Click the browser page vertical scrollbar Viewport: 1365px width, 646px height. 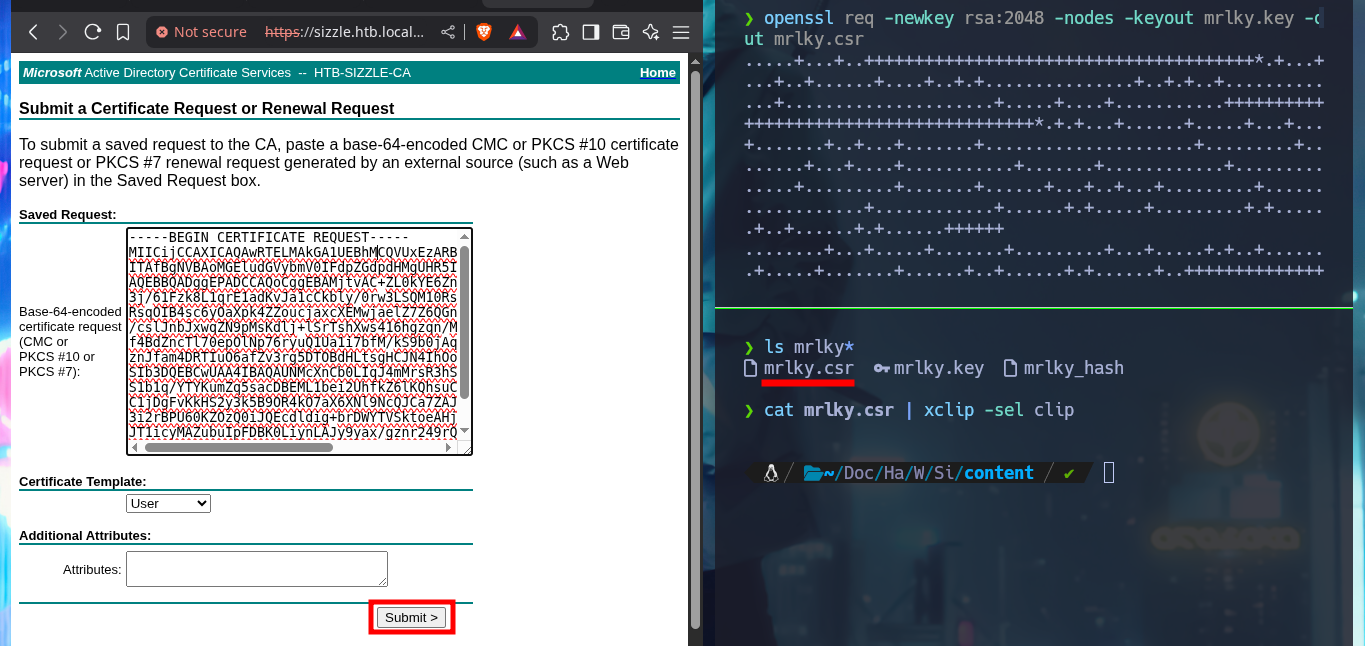pyautogui.click(x=695, y=350)
